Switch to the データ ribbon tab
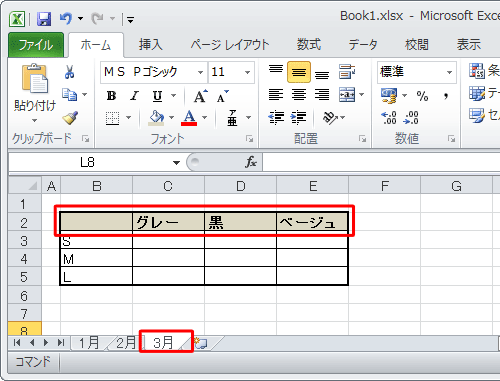This screenshot has height=381, width=500. 363,45
